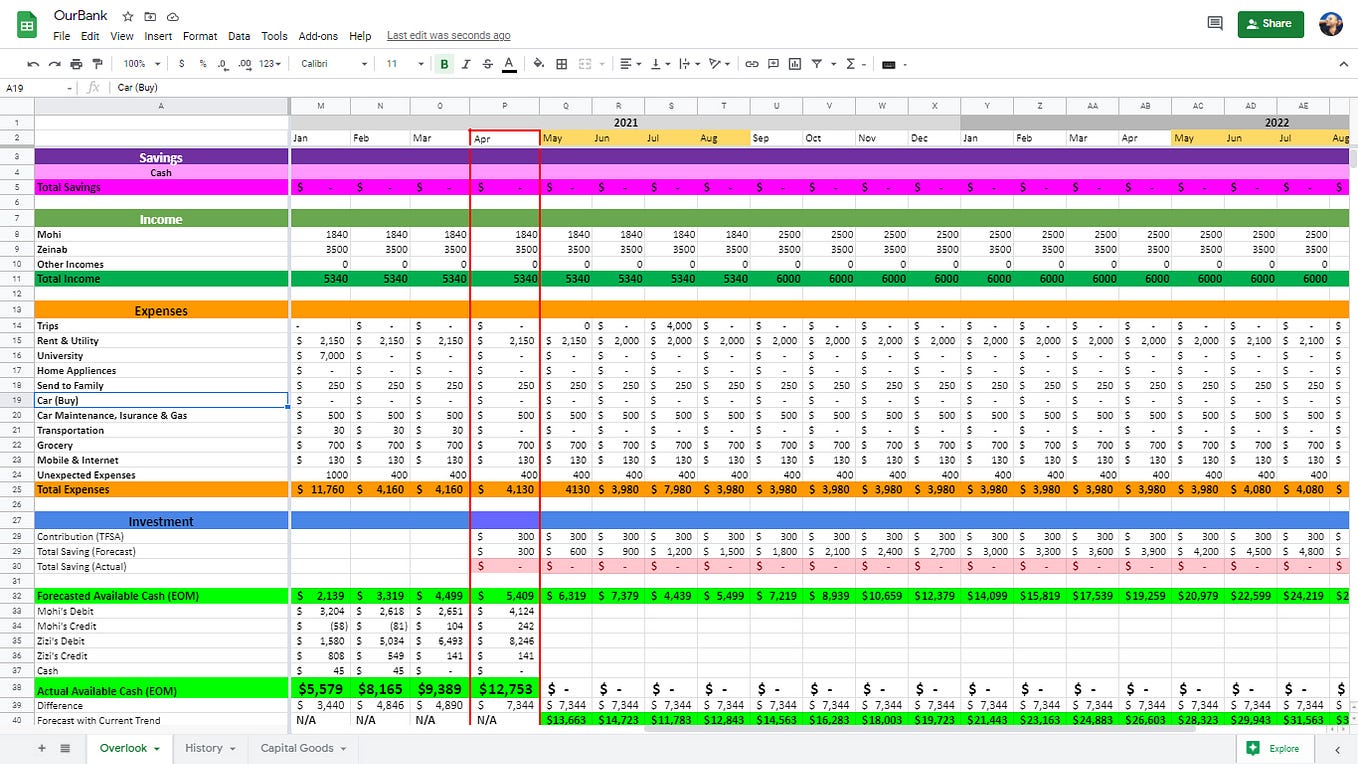Click the cloud document status icon
The image size is (1358, 764).
tap(173, 17)
